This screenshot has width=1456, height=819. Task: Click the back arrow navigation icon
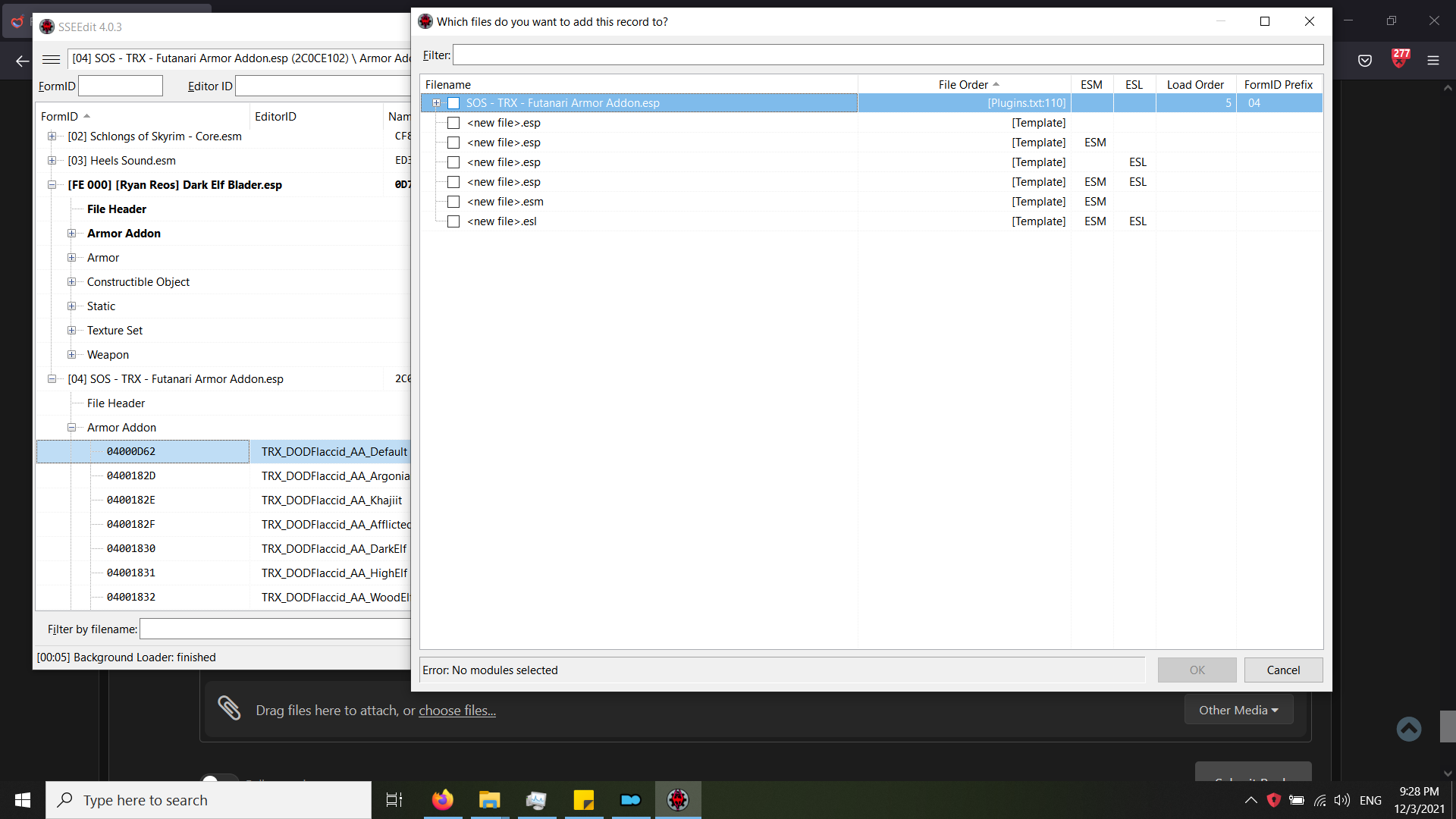[x=23, y=61]
